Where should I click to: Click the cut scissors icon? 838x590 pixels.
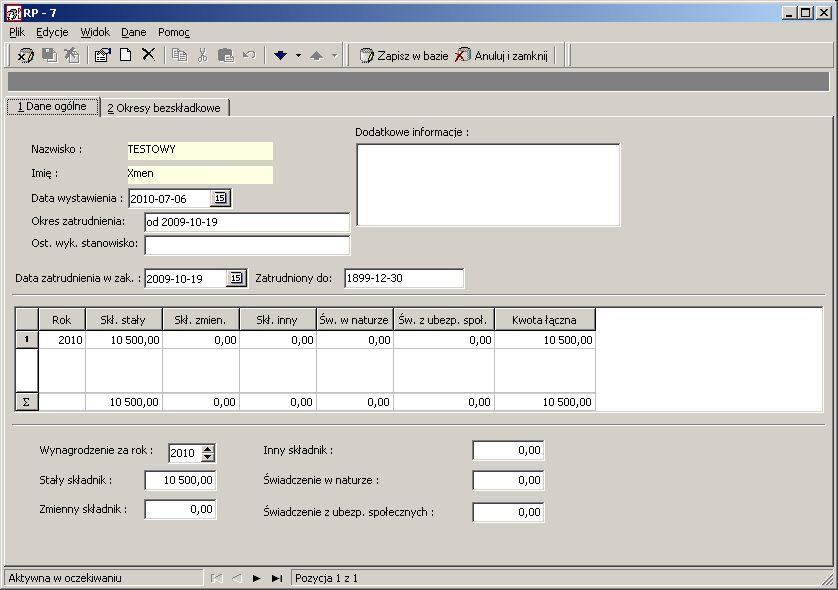coord(203,55)
